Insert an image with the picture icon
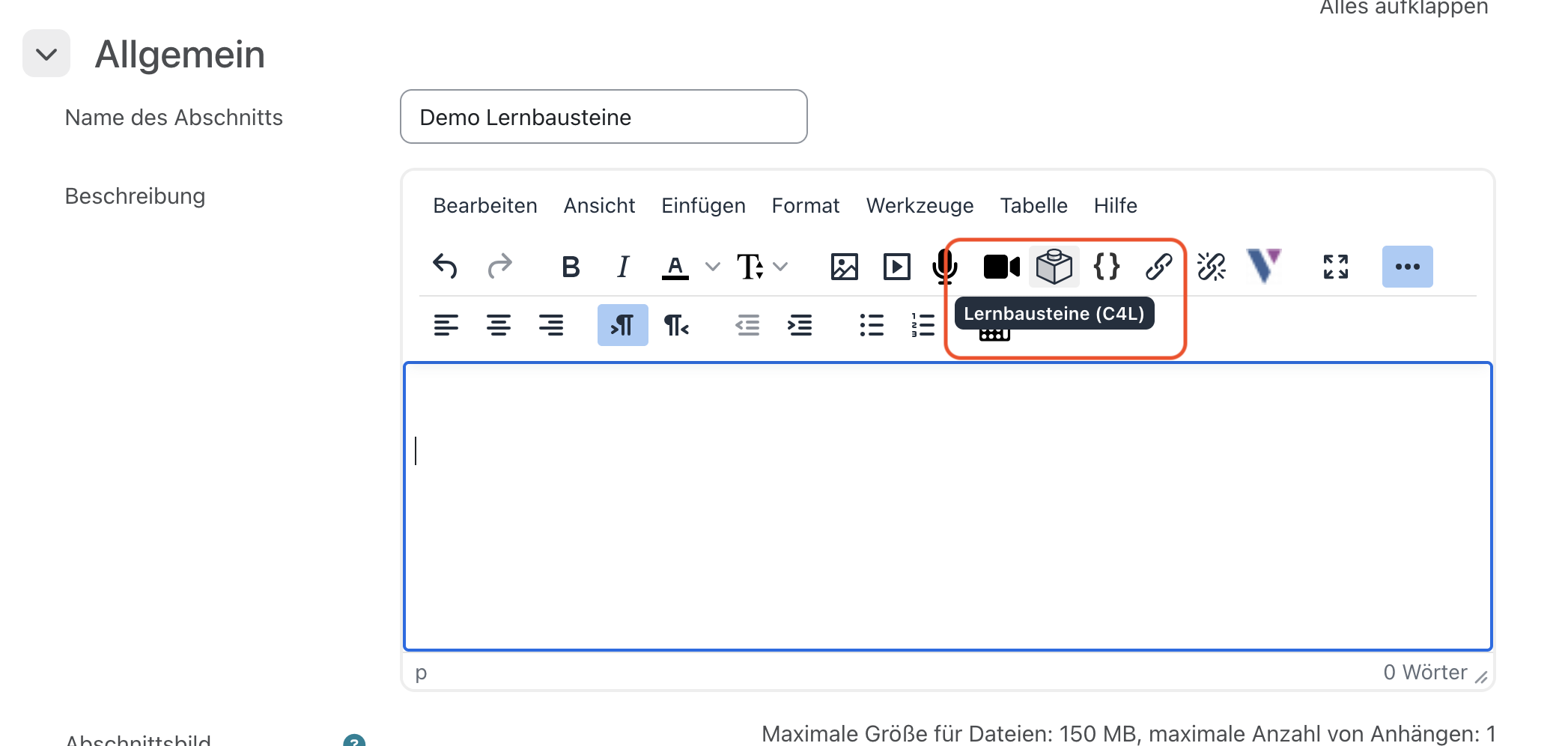 pyautogui.click(x=844, y=267)
